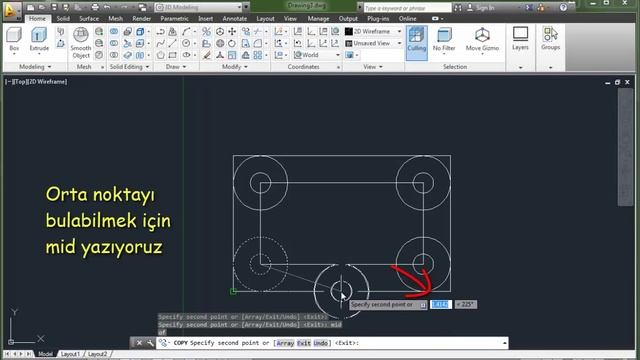
Task: Select the Rectangle tool in Draw panel
Action: (173, 55)
